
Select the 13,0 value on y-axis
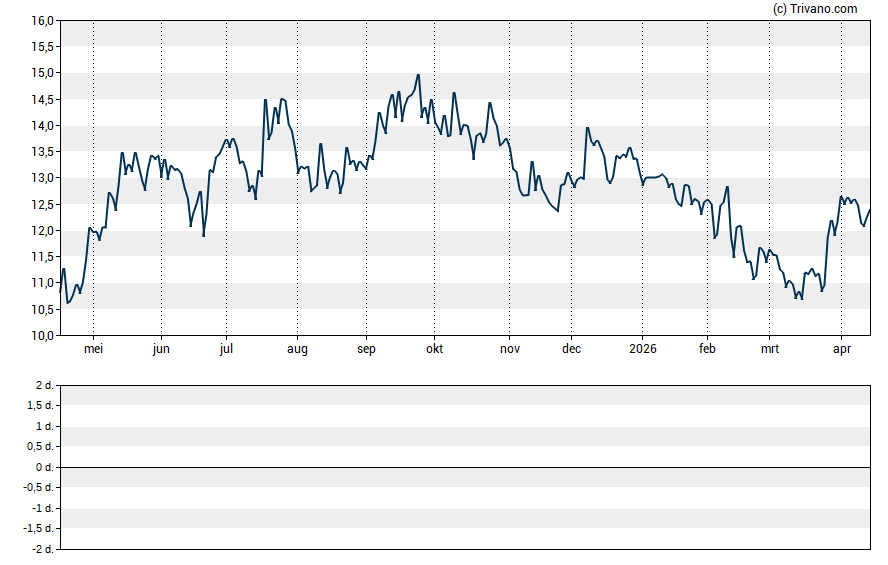[42, 178]
